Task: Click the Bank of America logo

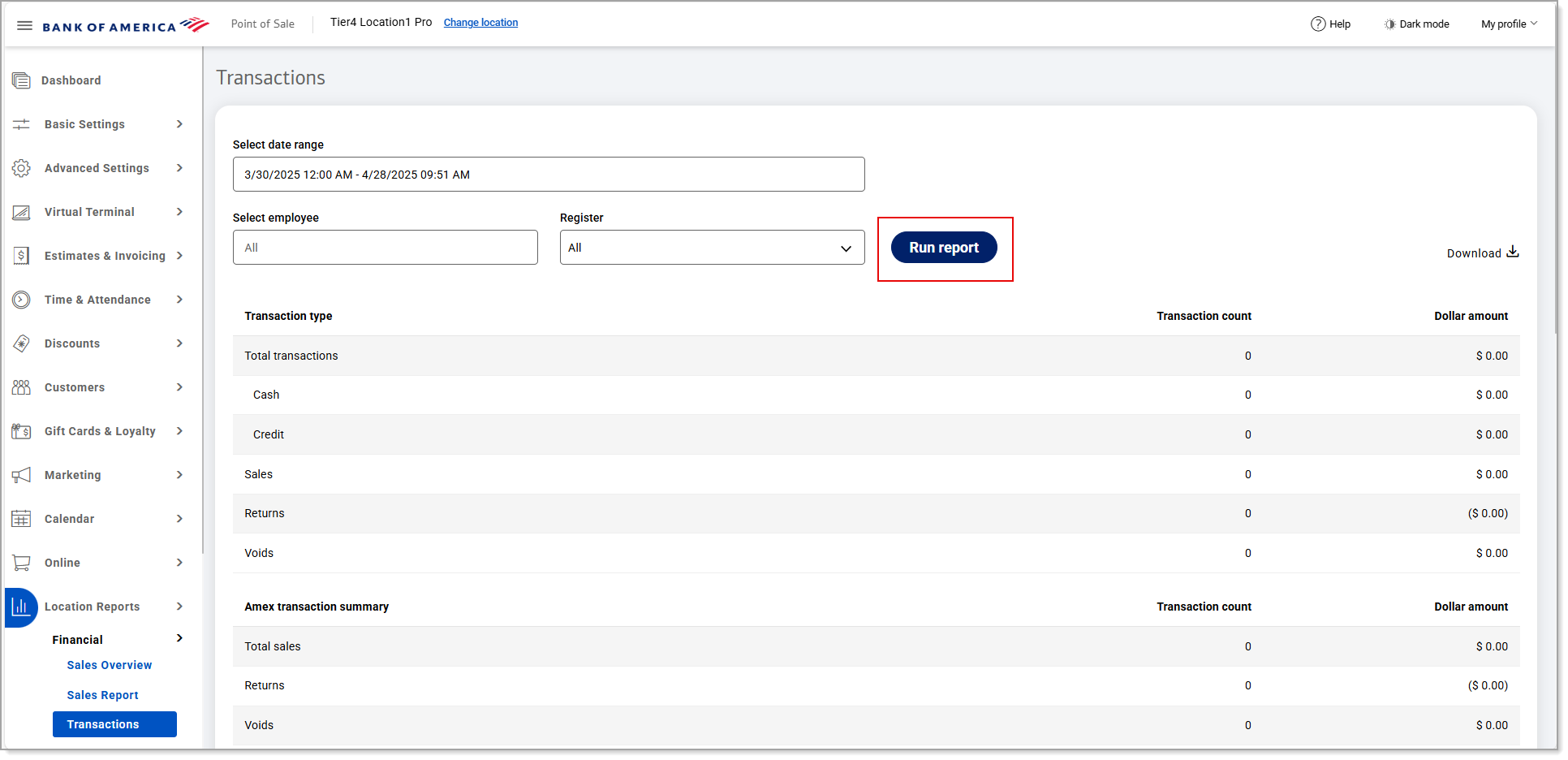Action: pyautogui.click(x=126, y=25)
